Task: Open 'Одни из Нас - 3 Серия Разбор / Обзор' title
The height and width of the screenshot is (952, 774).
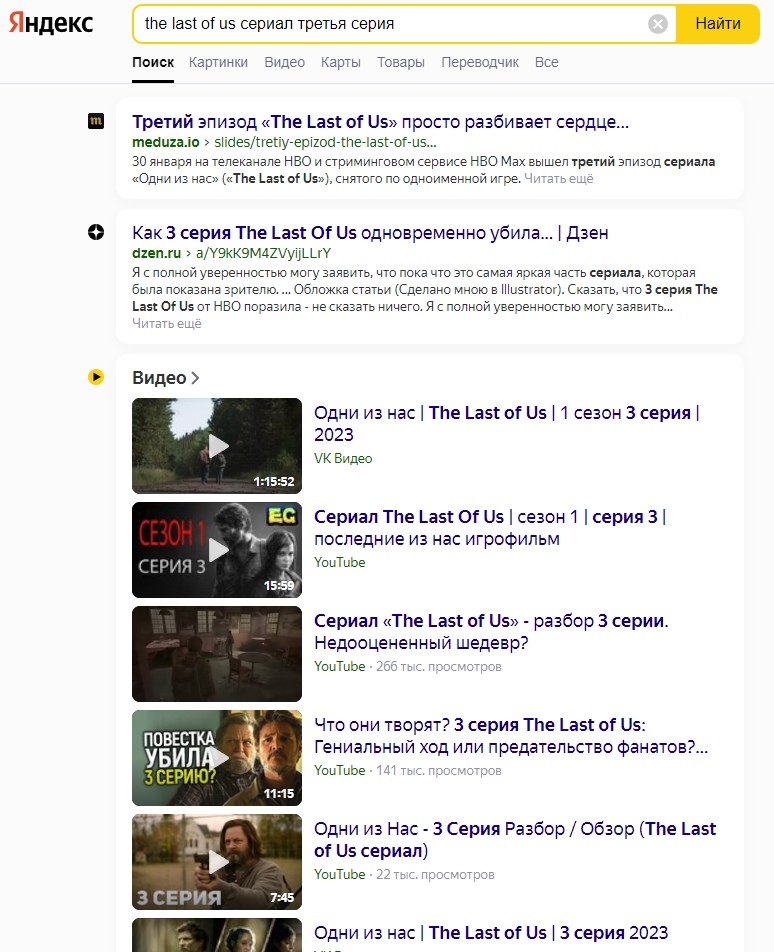Action: tap(515, 839)
